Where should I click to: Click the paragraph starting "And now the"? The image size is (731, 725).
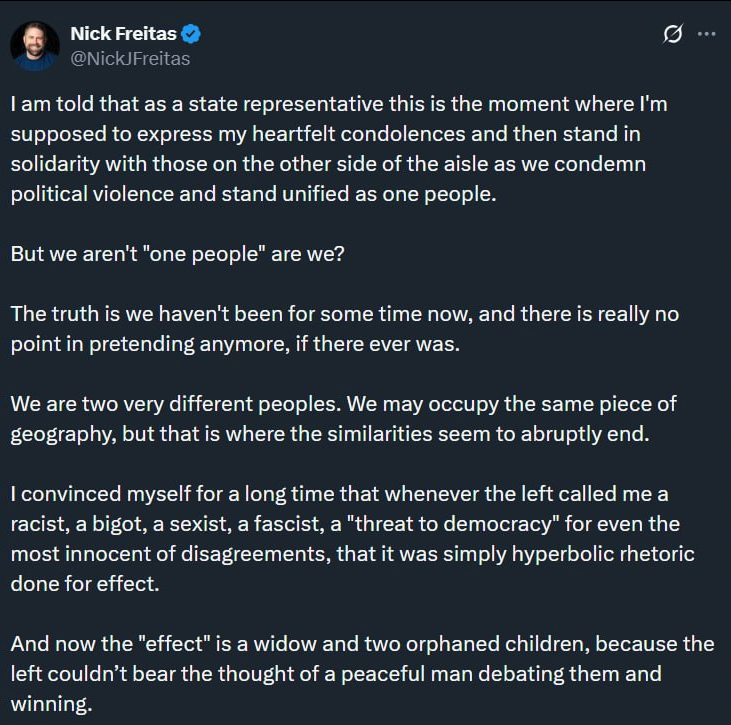pyautogui.click(x=362, y=674)
